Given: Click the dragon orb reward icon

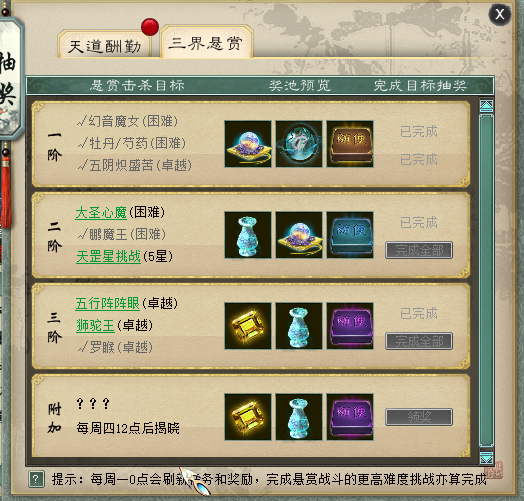Looking at the screenshot, I should pyautogui.click(x=299, y=144).
